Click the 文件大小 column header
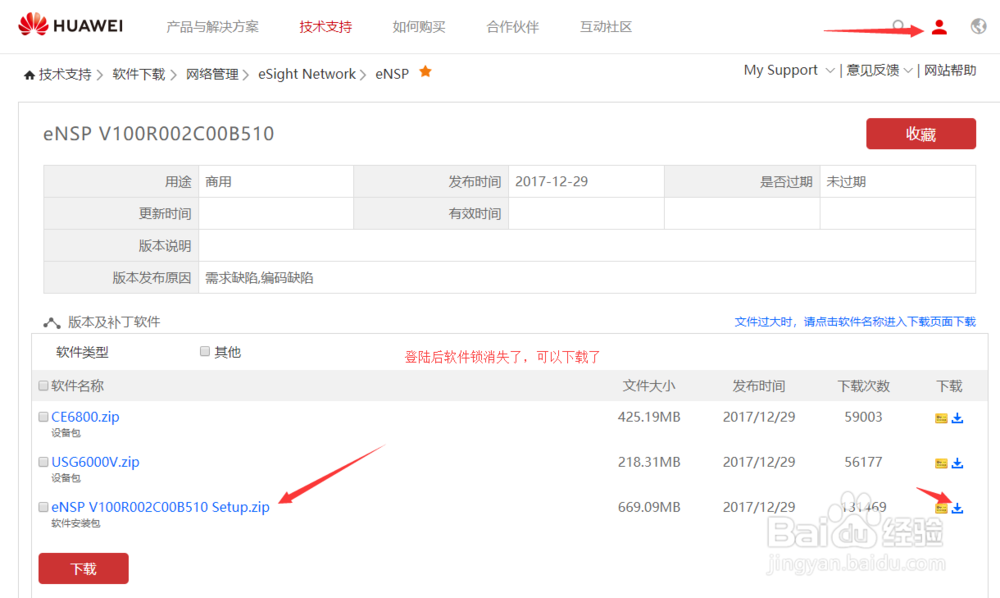Image resolution: width=1000 pixels, height=598 pixels. 649,386
